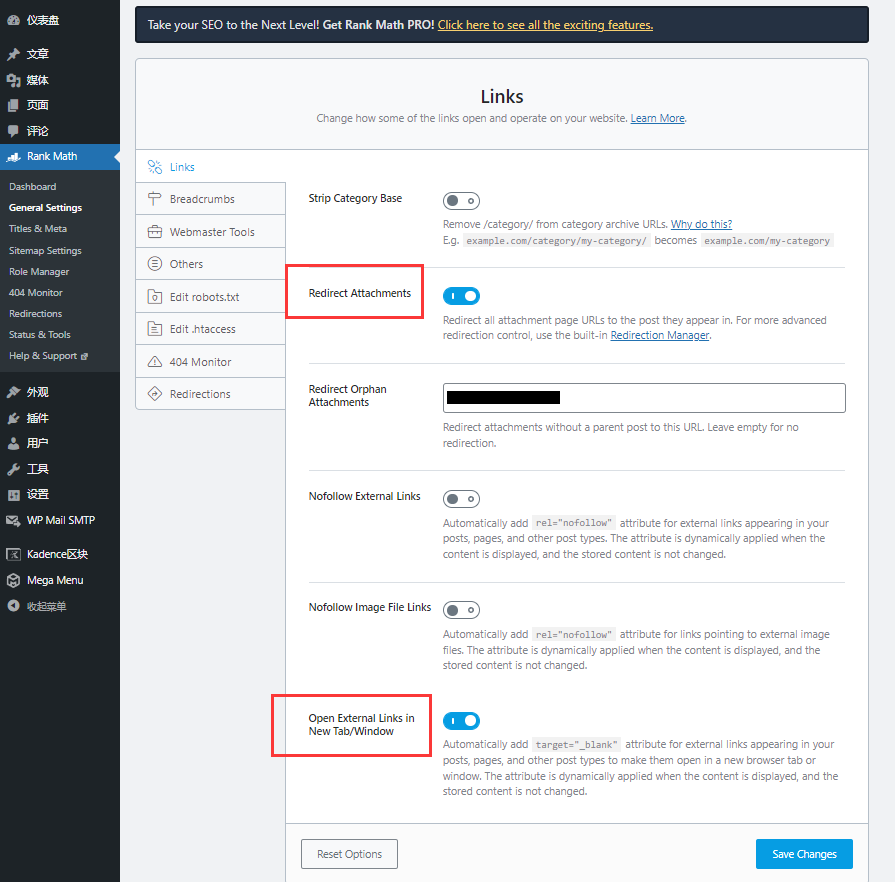Enable the Strip Category Base toggle
The width and height of the screenshot is (895, 882).
(x=461, y=201)
